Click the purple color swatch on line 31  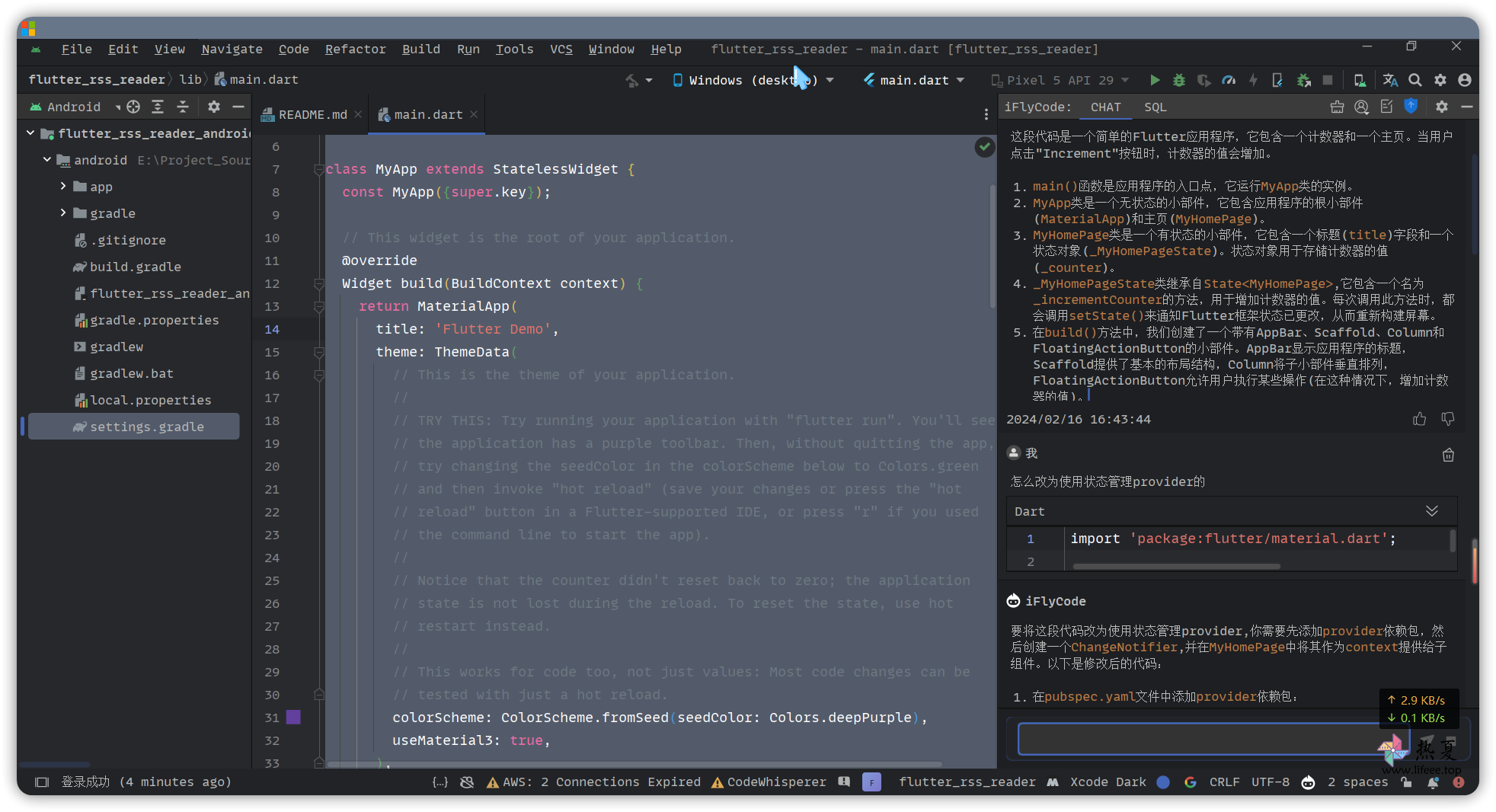[x=293, y=717]
